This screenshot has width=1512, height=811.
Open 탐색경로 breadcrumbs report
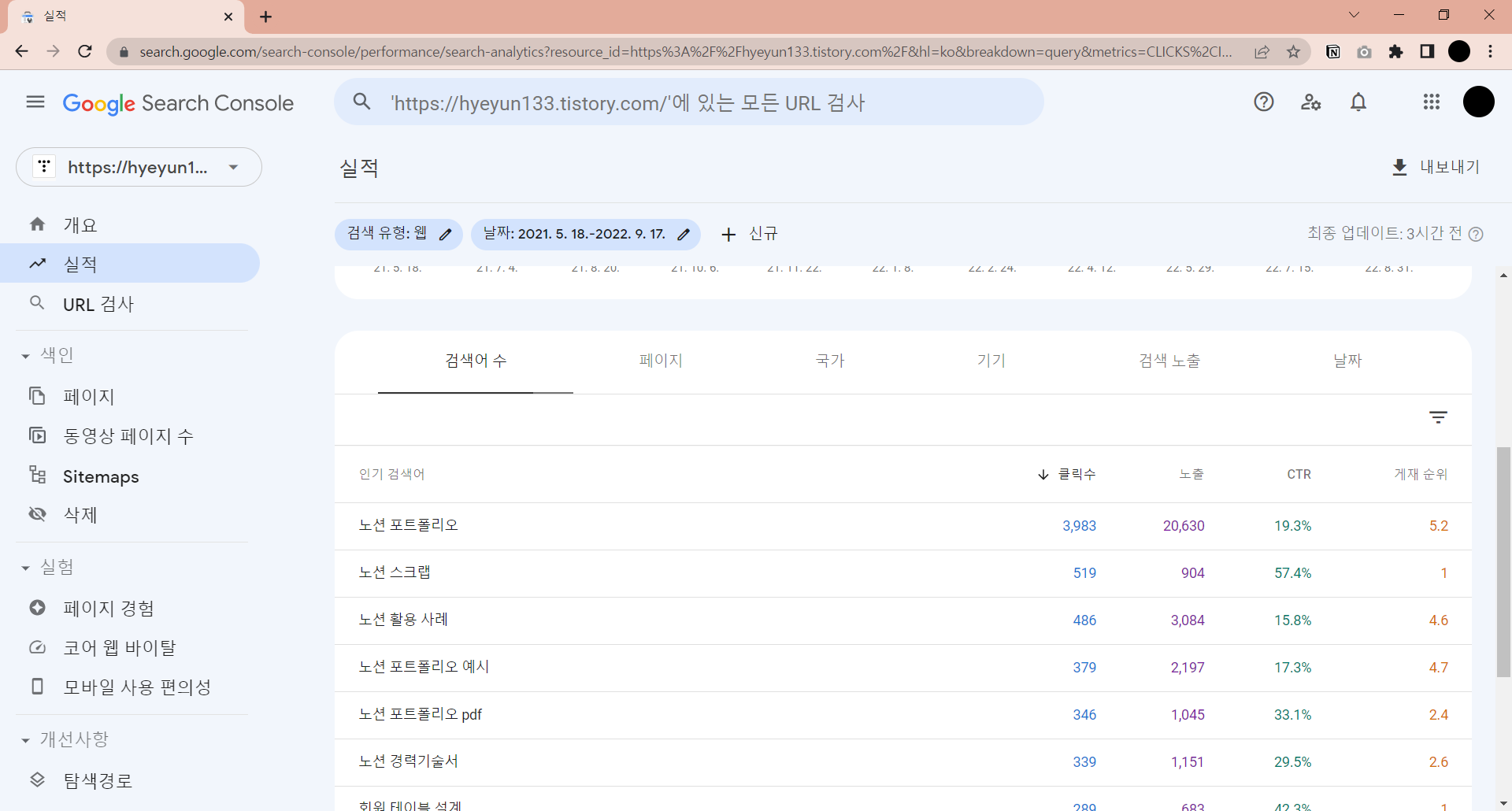(130, 780)
